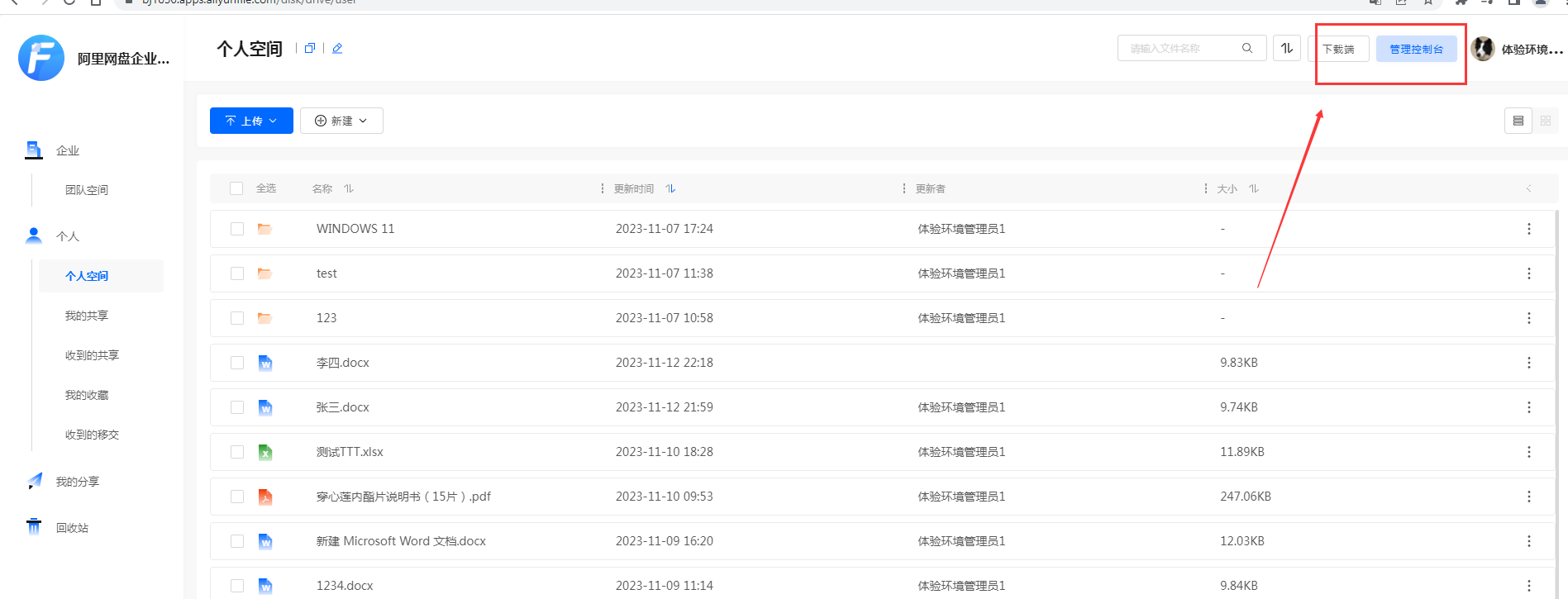Viewport: 1568px width, 599px height.
Task: Check the 全选 select-all checkbox
Action: point(236,188)
